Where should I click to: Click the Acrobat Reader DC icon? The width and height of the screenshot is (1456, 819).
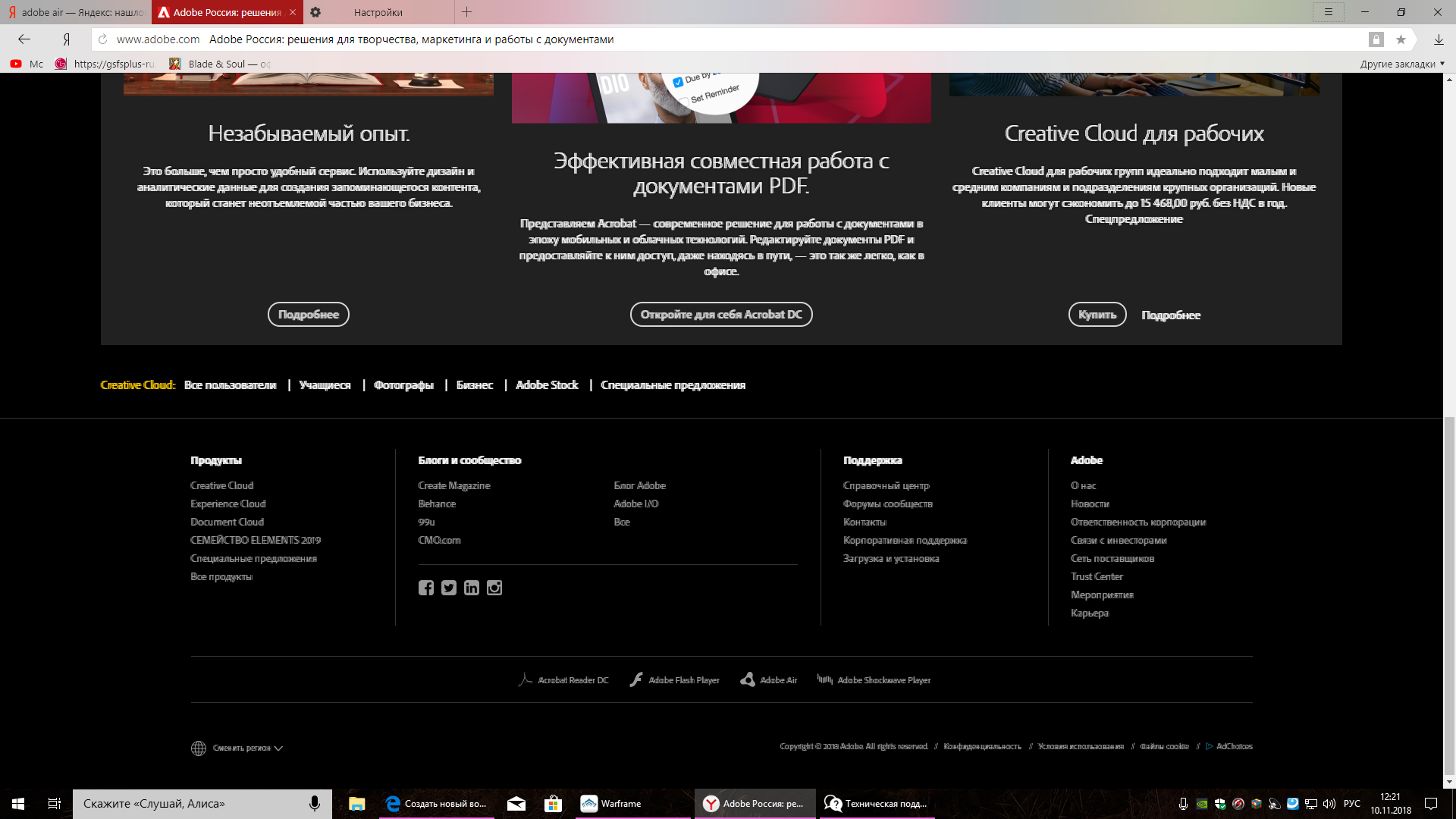coord(525,679)
